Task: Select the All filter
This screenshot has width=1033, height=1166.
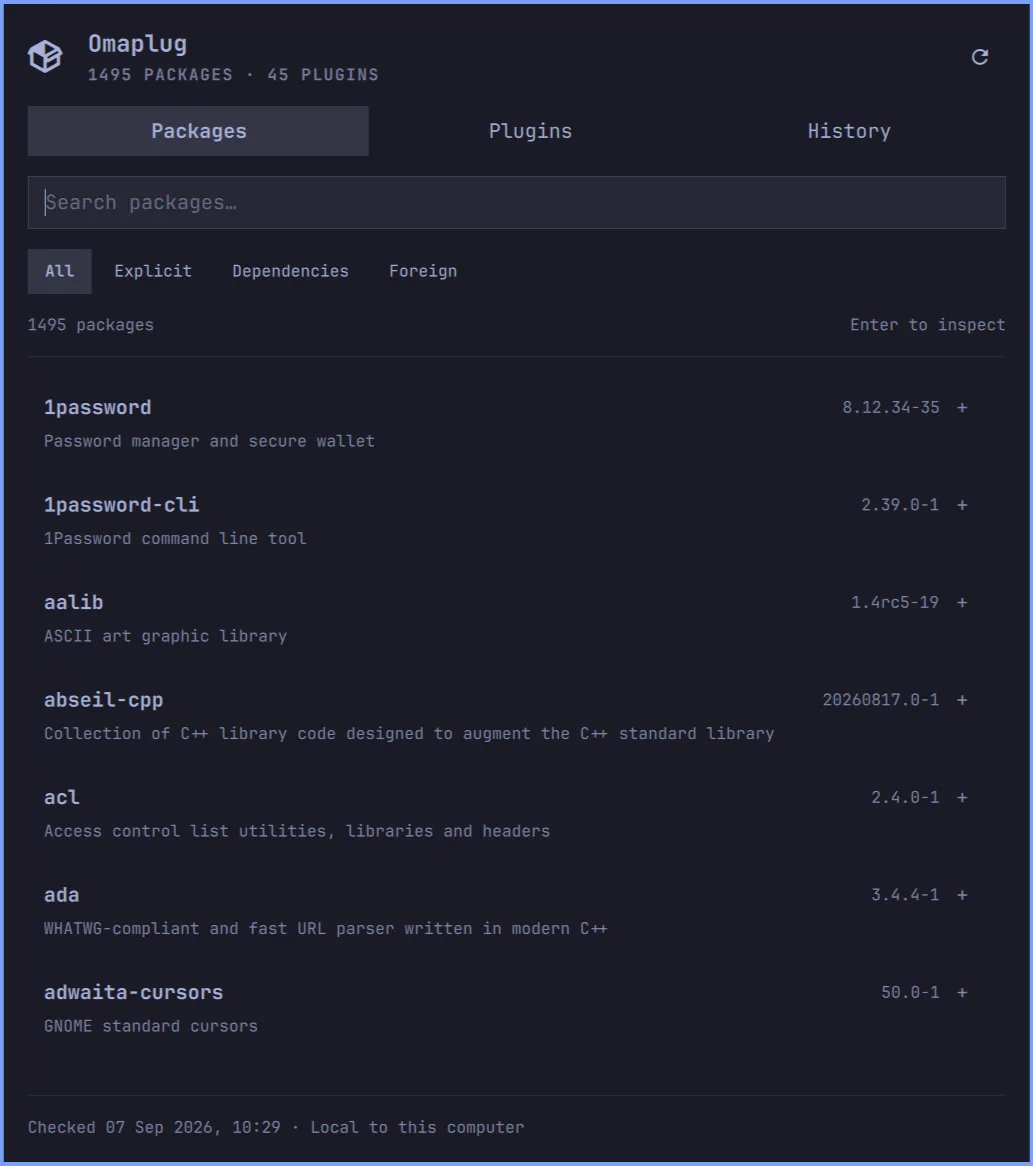Action: [x=59, y=271]
